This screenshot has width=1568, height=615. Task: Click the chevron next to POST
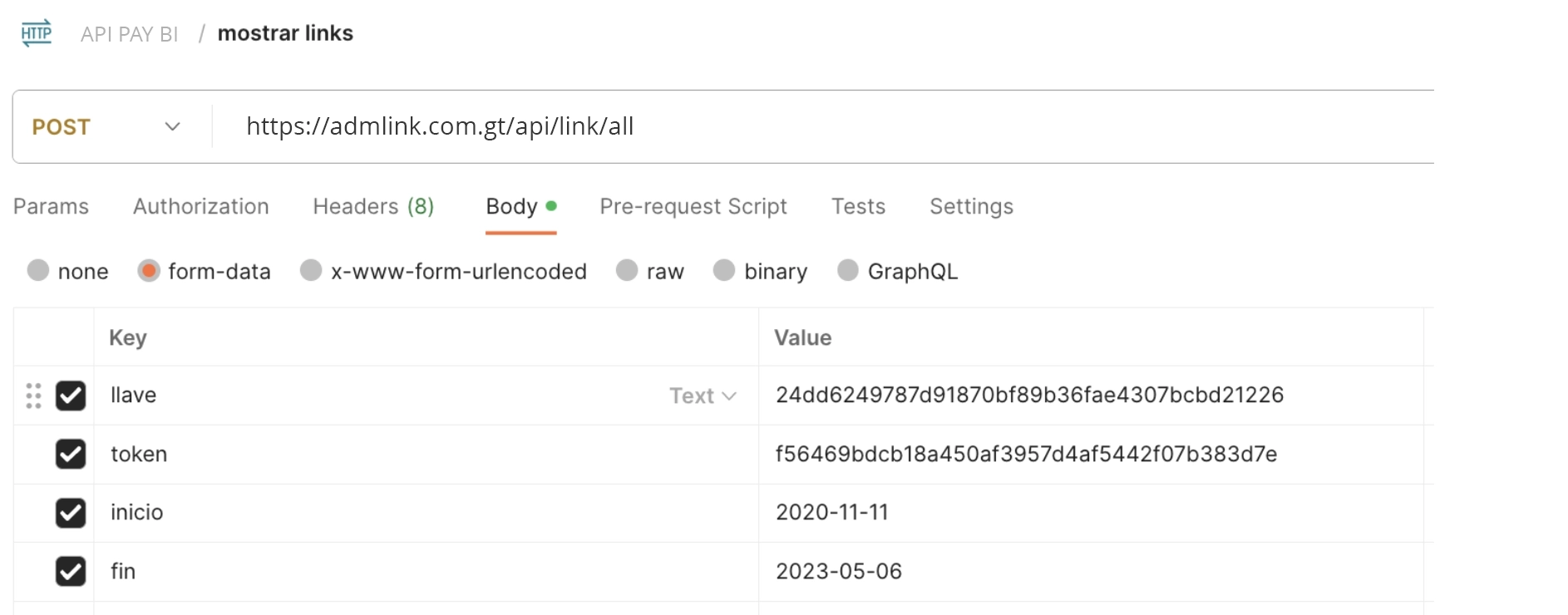coord(172,127)
